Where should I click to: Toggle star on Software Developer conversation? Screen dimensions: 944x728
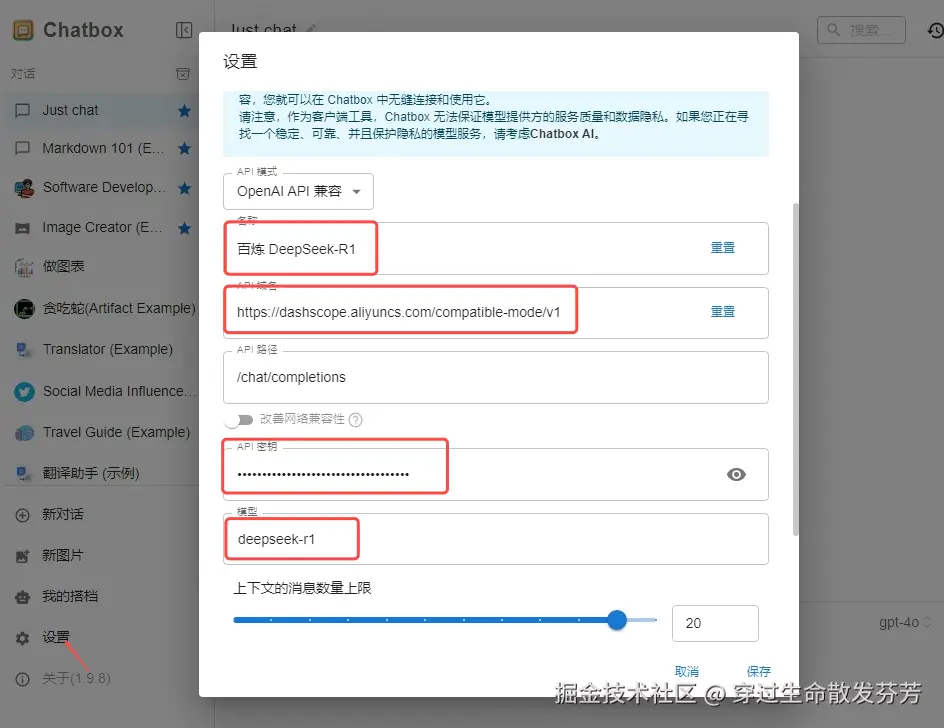tap(184, 188)
